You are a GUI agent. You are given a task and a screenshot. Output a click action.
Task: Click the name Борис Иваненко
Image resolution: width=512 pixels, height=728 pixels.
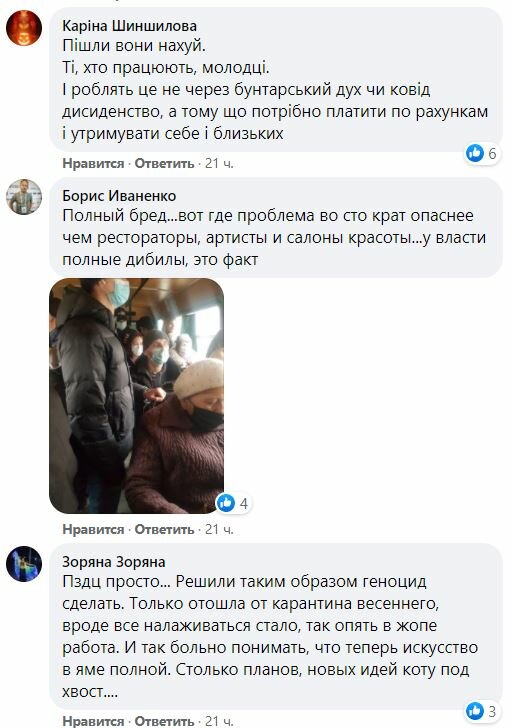(119, 195)
